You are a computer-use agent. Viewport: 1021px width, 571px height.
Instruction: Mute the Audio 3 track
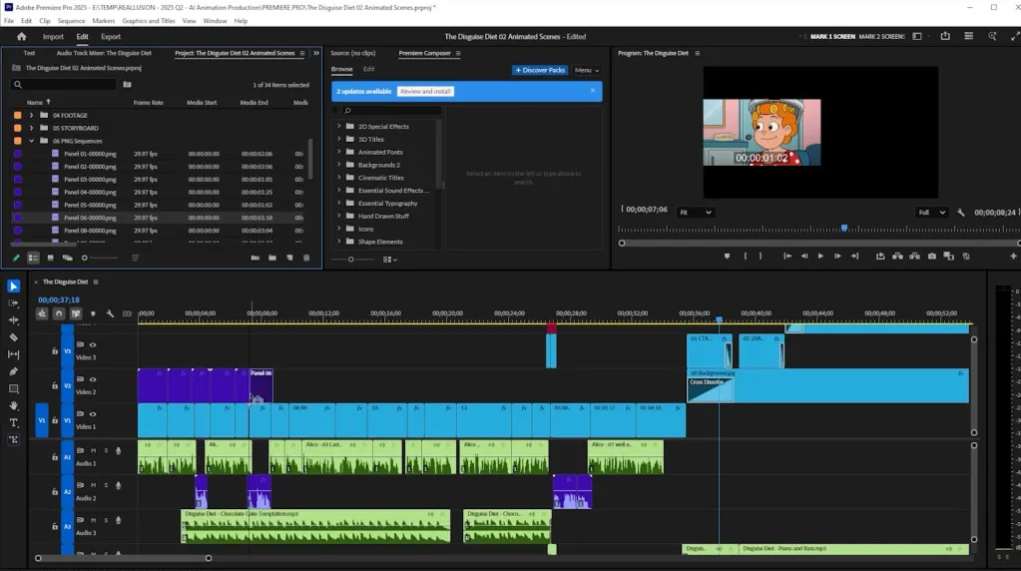point(93,520)
